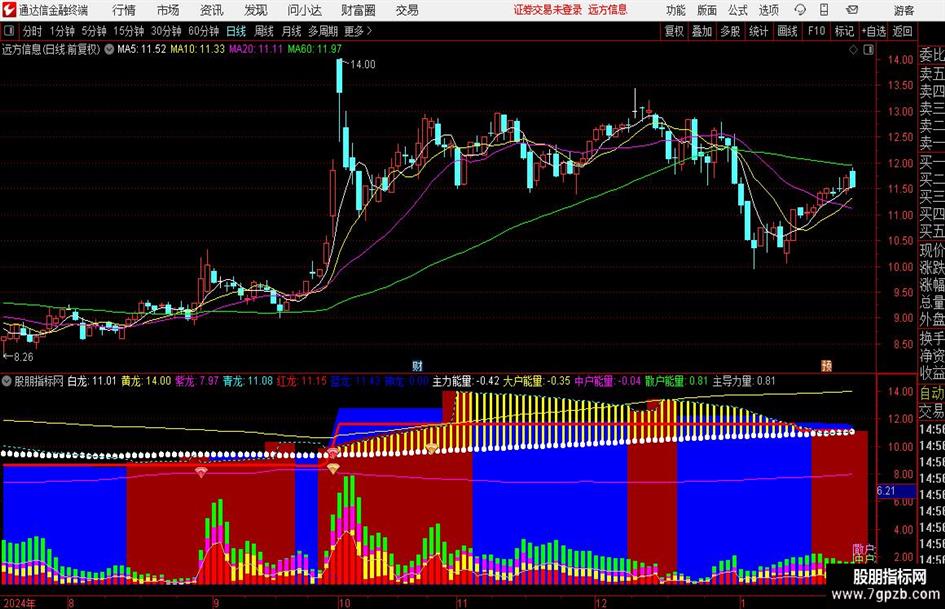Click MA5: 11.52 indicator value
This screenshot has height=609, width=945.
pyautogui.click(x=141, y=49)
